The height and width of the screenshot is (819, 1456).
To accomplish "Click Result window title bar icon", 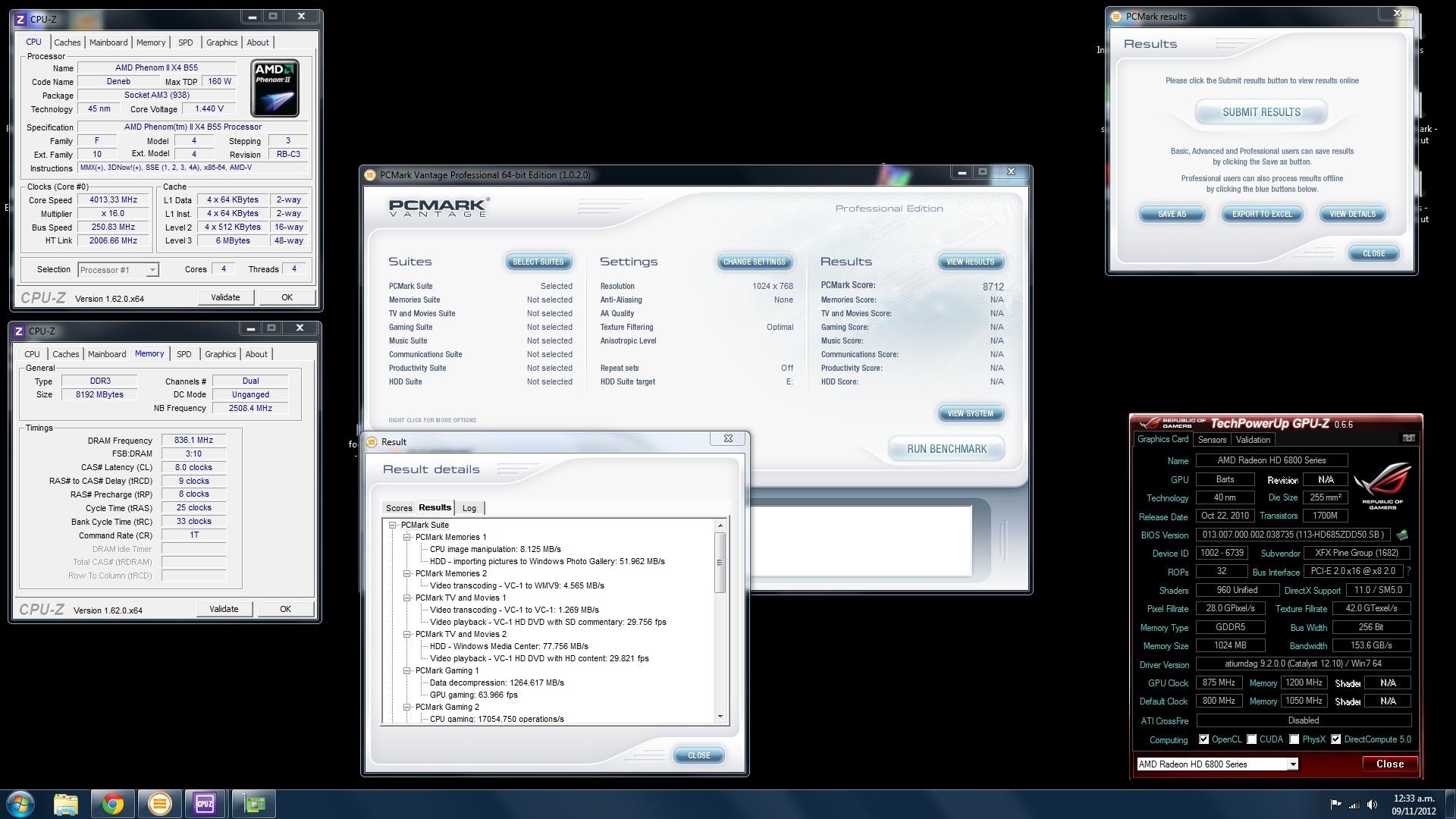I will point(372,442).
